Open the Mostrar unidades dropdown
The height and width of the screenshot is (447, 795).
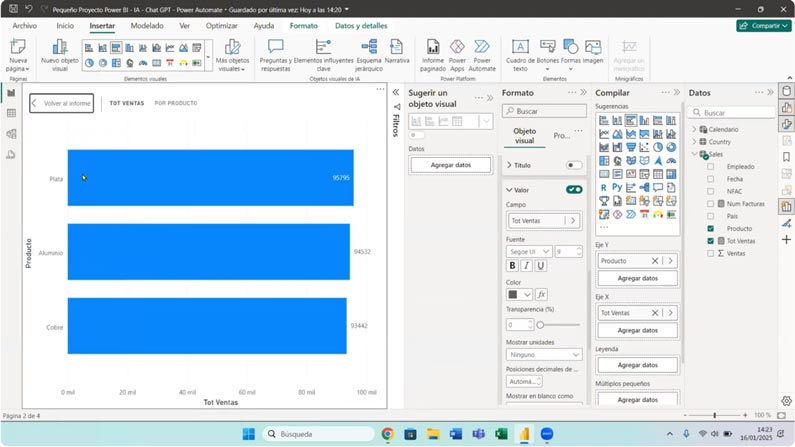pyautogui.click(x=544, y=354)
